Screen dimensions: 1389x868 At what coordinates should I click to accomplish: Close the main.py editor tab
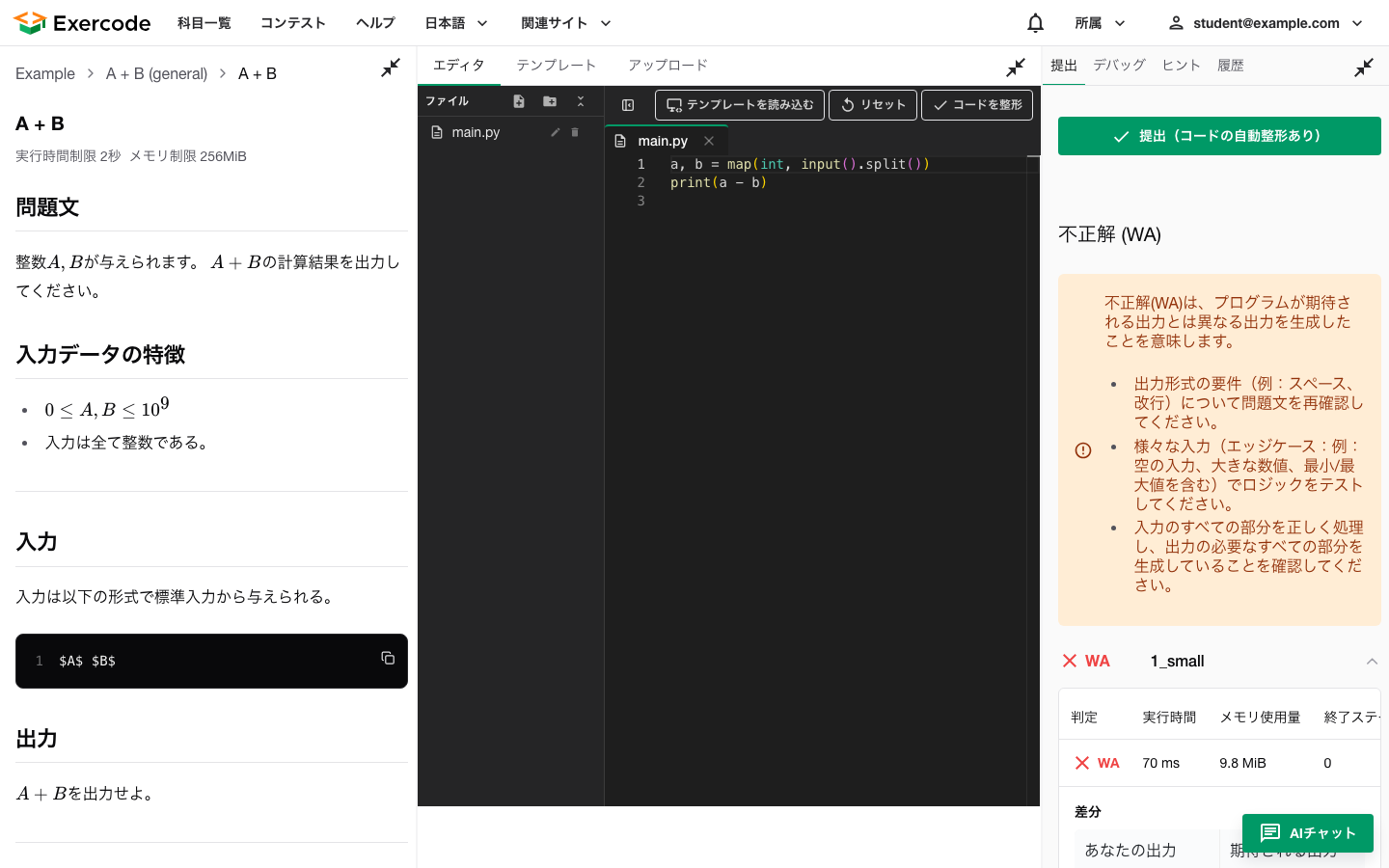point(709,141)
